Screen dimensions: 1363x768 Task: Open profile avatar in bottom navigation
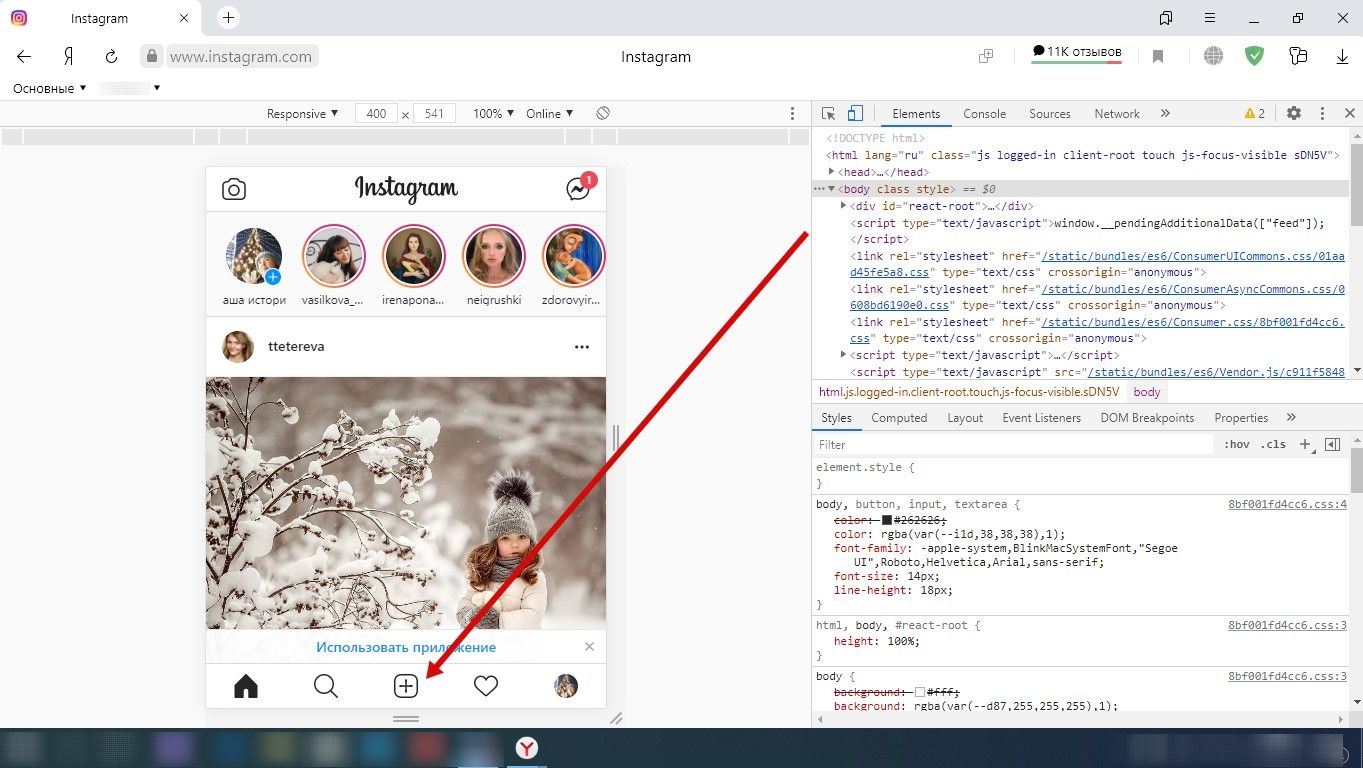566,686
